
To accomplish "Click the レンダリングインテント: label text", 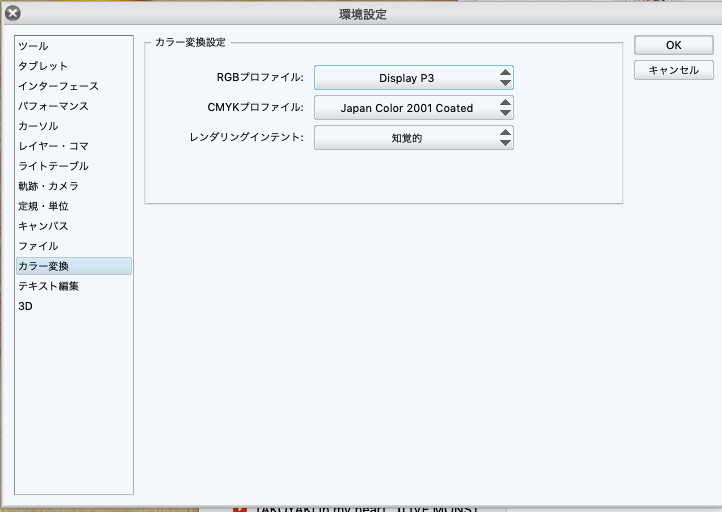I will pyautogui.click(x=247, y=137).
